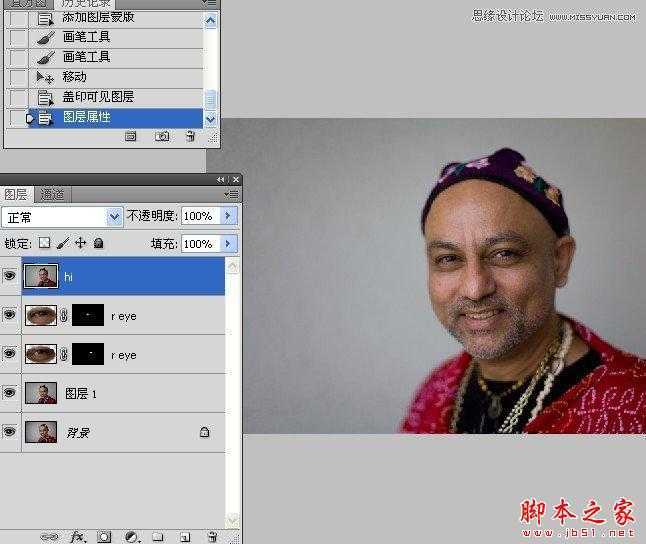This screenshot has height=544, width=646.
Task: Click the icon beside the 添加图层蒙版 history state
Action: click(45, 19)
